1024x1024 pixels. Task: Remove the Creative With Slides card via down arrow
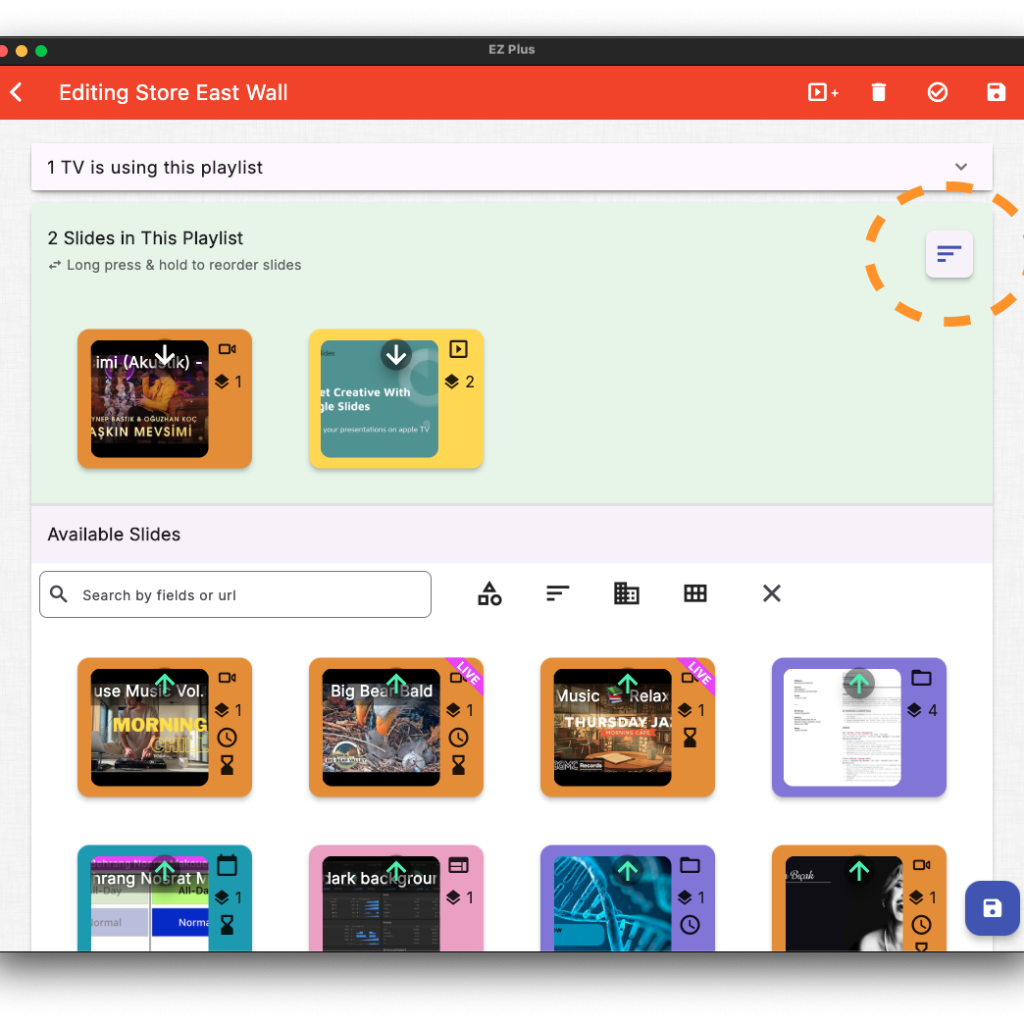point(396,355)
